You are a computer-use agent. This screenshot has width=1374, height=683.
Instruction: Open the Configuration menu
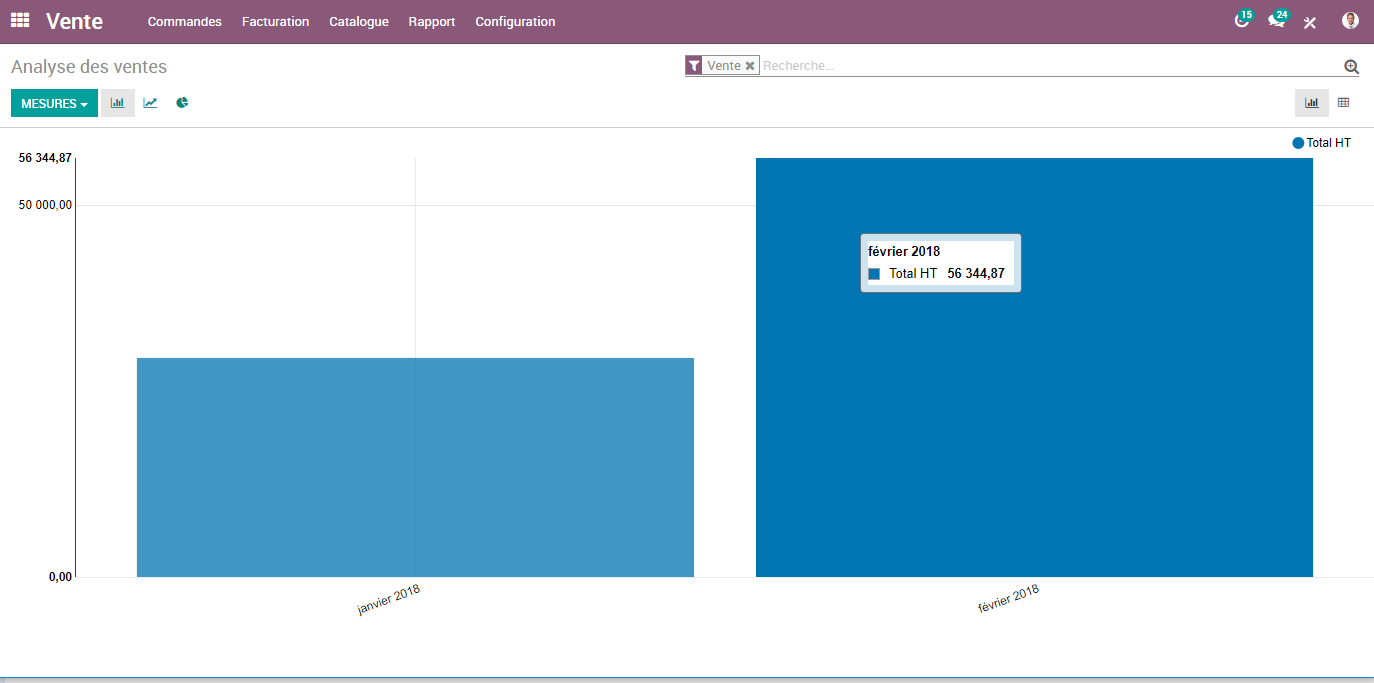tap(515, 22)
